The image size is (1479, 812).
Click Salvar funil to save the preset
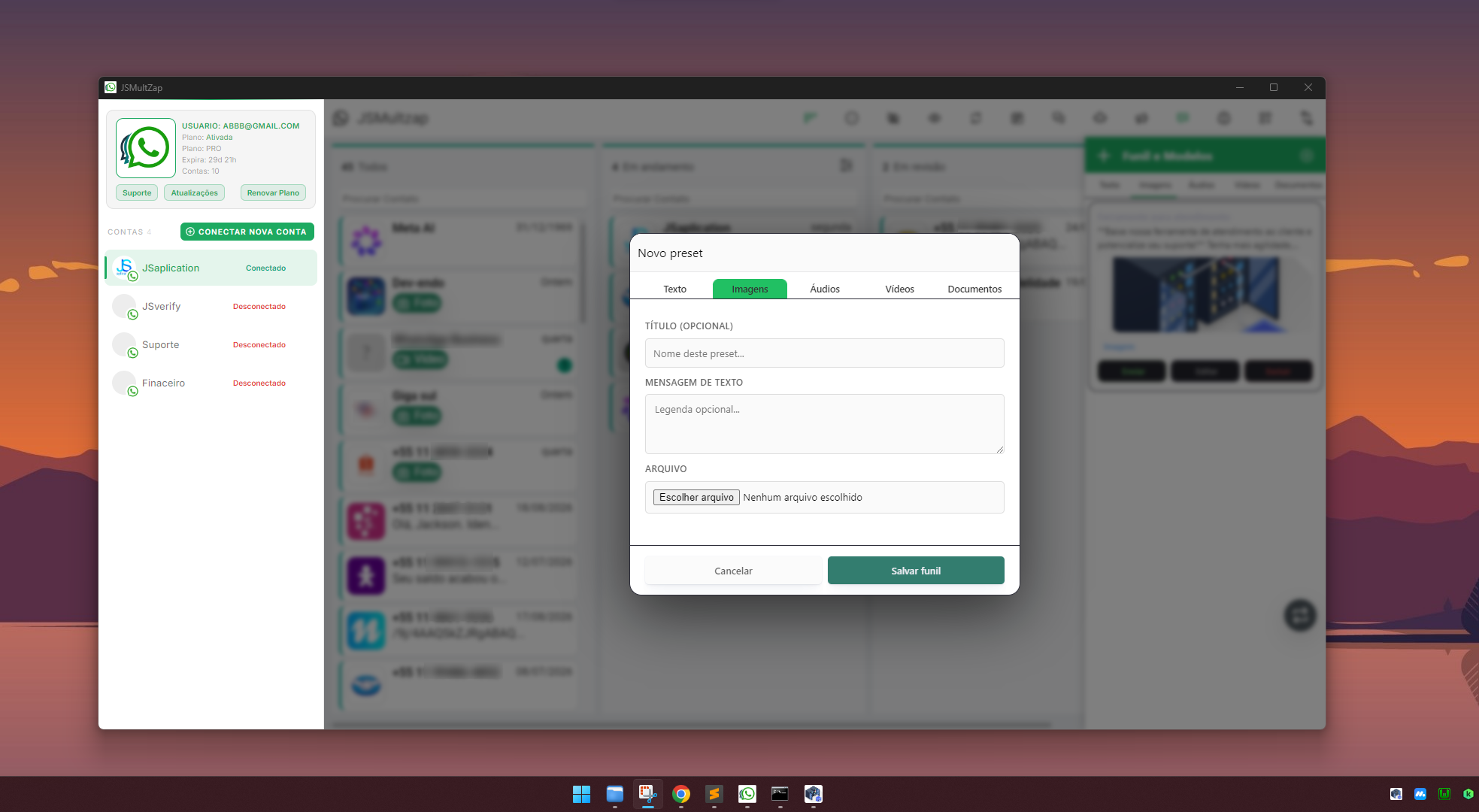click(916, 571)
